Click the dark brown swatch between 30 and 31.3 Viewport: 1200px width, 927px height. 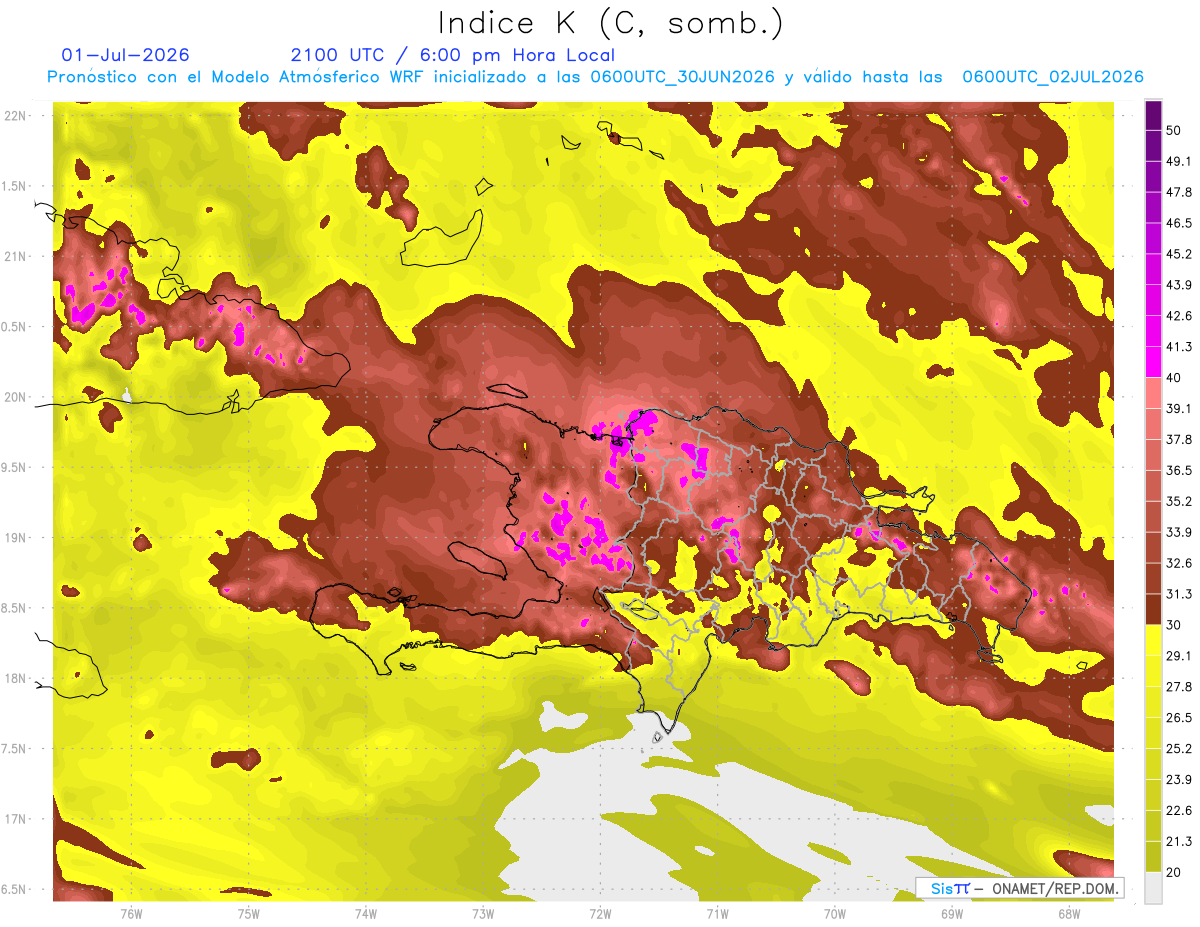(x=1153, y=609)
